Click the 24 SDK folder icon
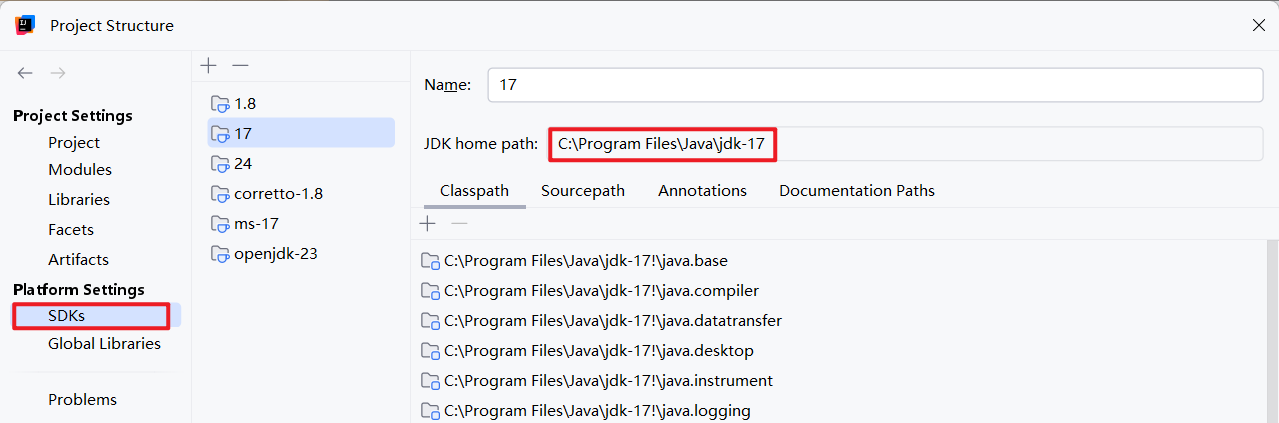 (x=220, y=163)
